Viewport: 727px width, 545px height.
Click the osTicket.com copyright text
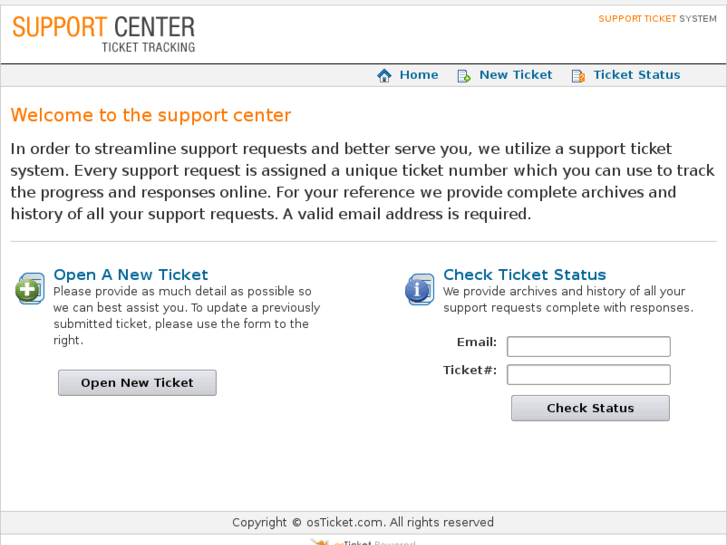click(363, 522)
